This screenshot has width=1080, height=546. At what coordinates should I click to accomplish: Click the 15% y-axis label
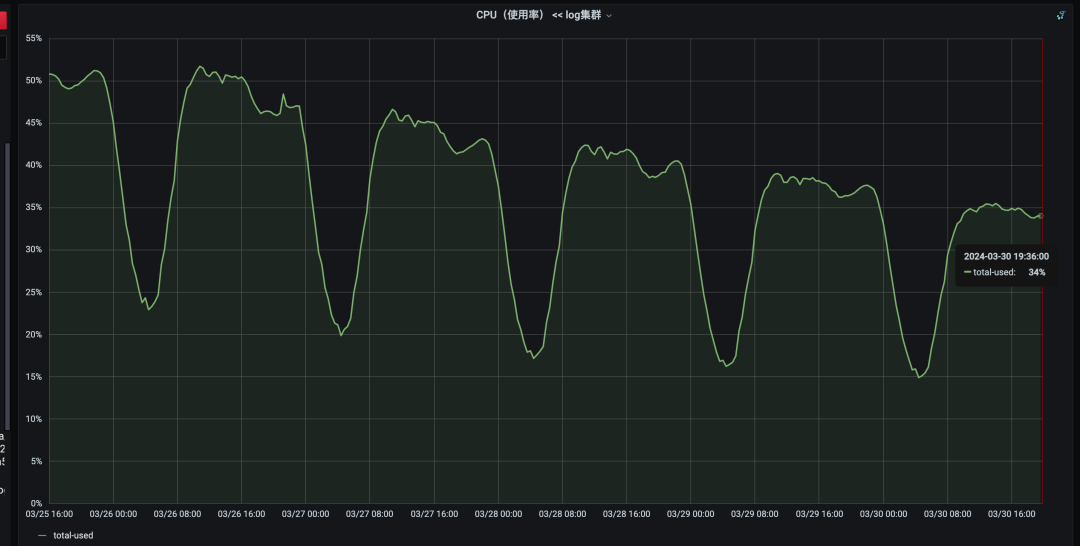click(34, 377)
